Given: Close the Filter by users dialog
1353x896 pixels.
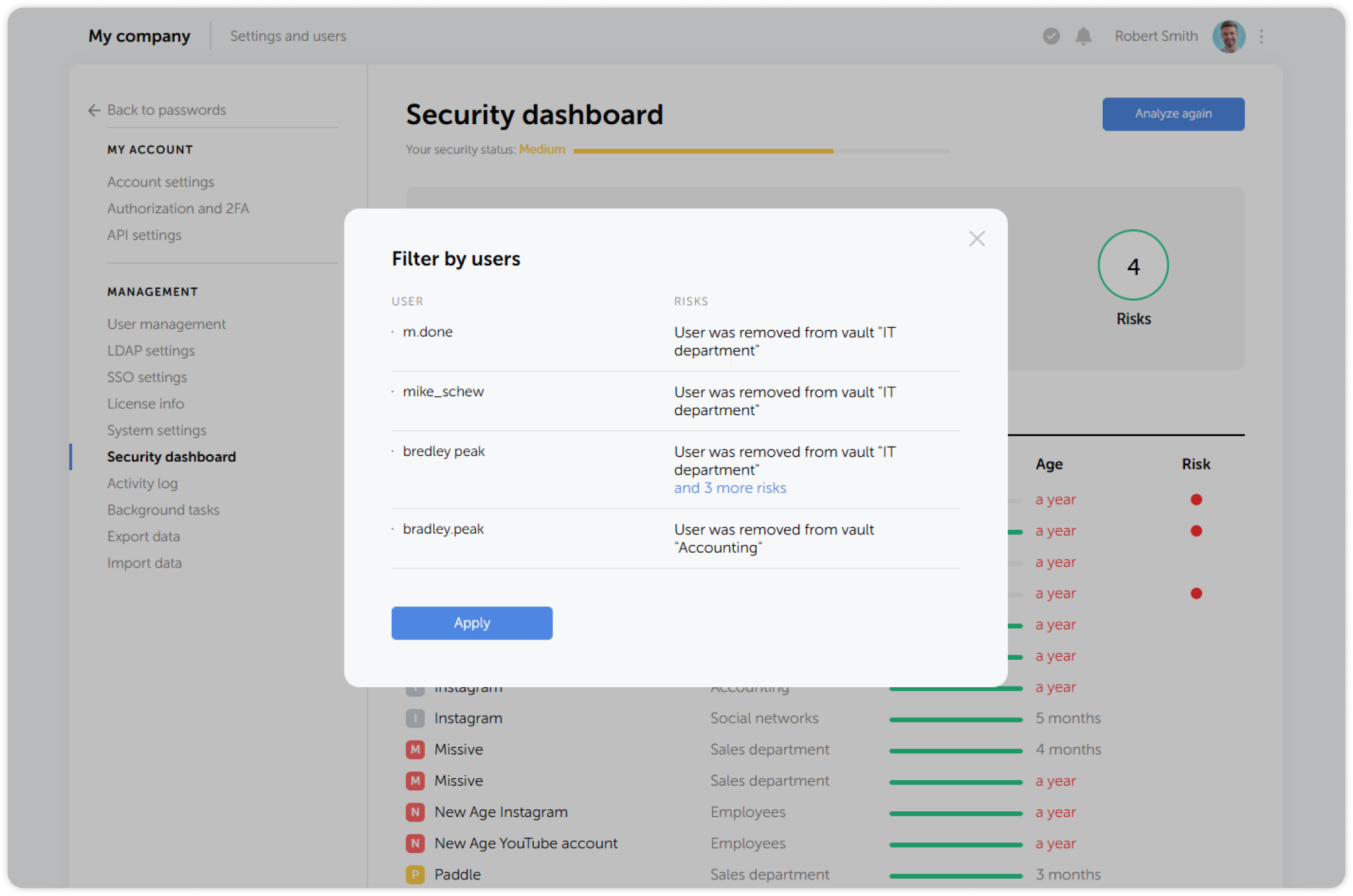Looking at the screenshot, I should coord(977,239).
